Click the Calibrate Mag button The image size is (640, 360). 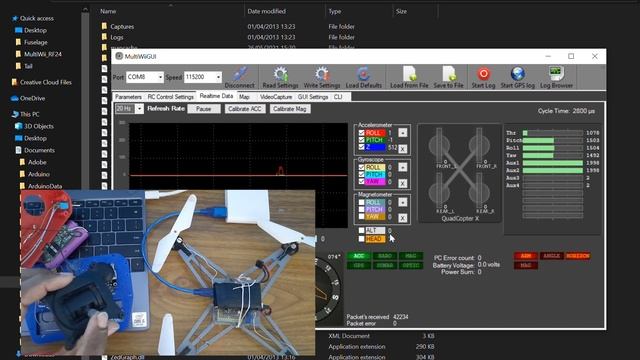click(x=289, y=109)
